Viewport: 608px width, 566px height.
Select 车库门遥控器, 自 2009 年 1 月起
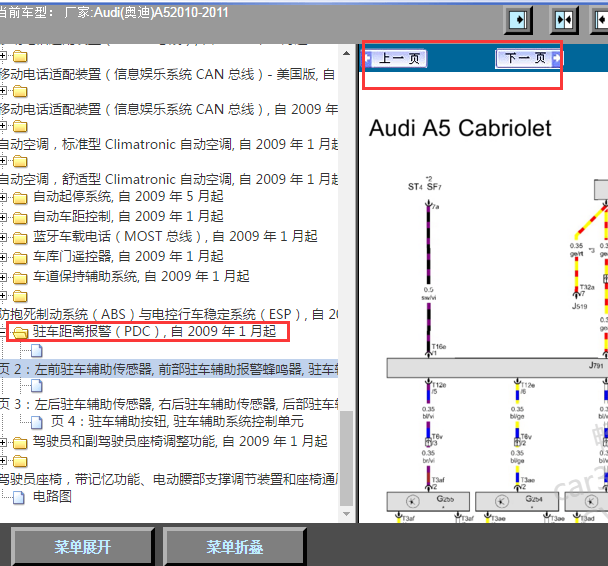[128, 257]
